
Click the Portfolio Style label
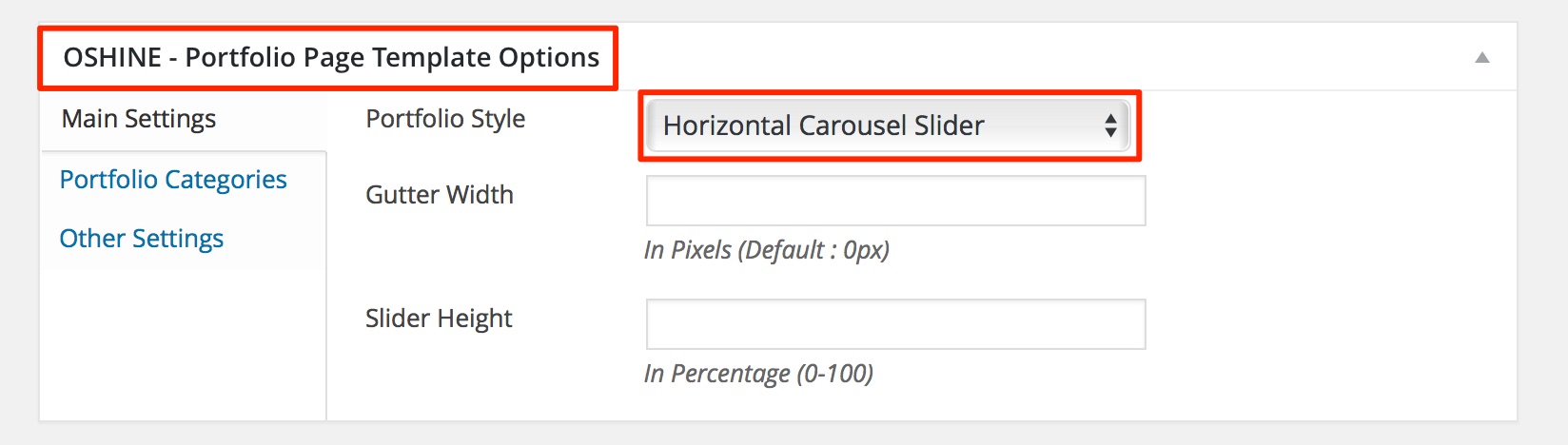[445, 119]
